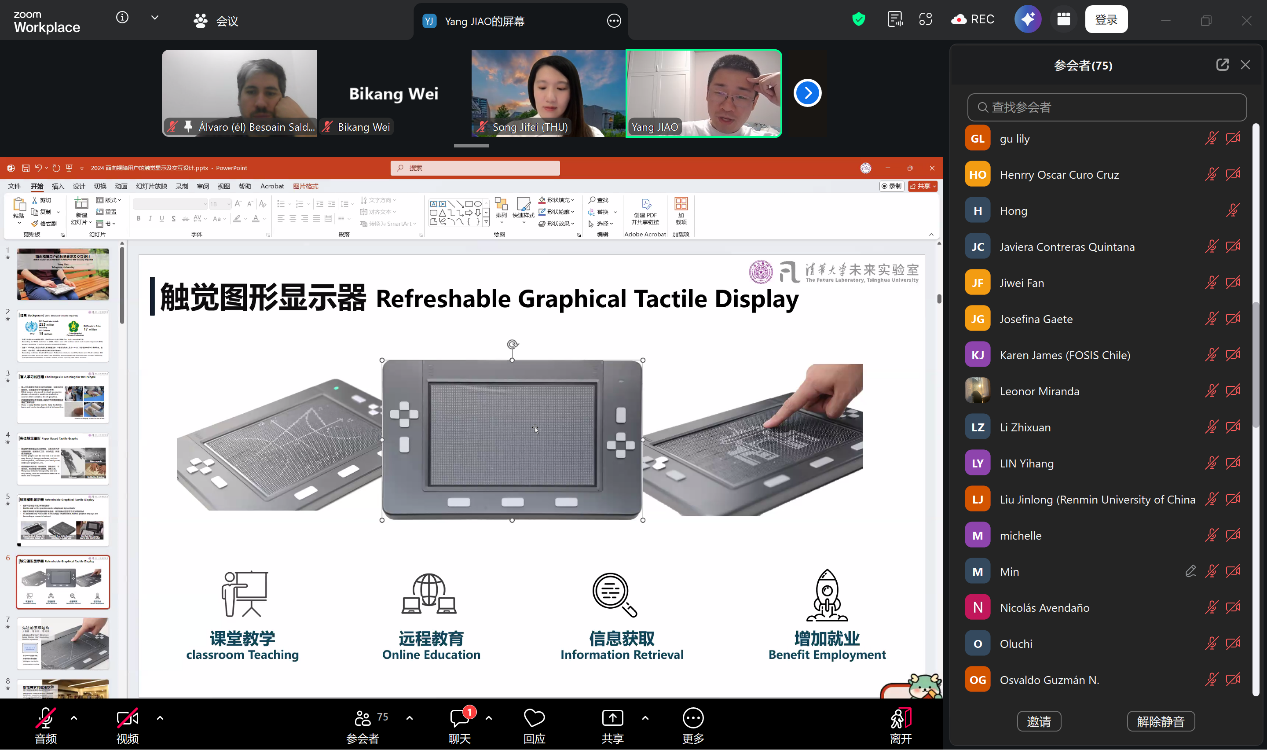This screenshot has height=750, width=1267.
Task: Click the meeting info circle icon
Action: [122, 17]
